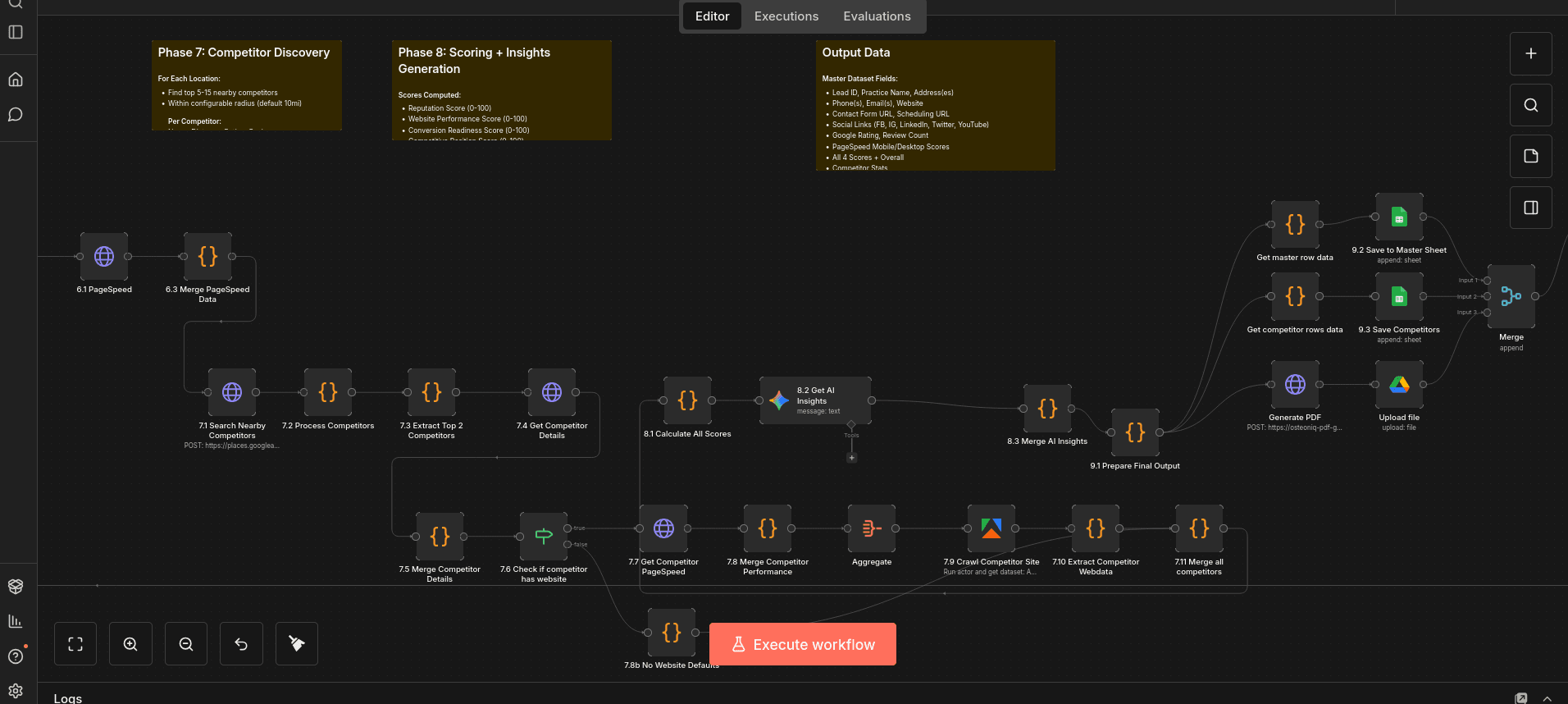This screenshot has width=1568, height=704.
Task: Click the Execute workflow button
Action: (803, 644)
